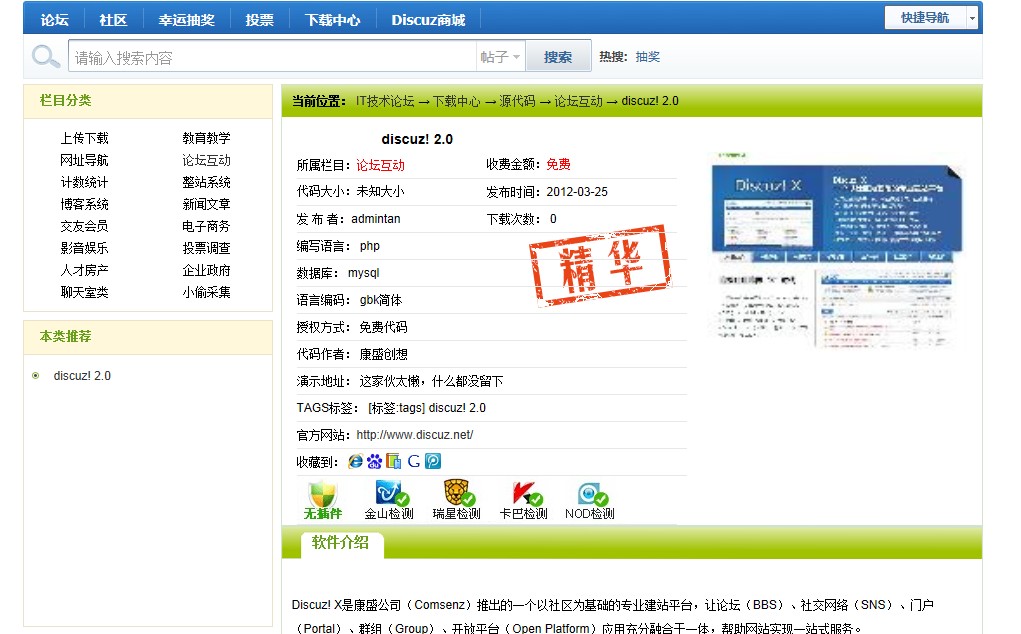Select 教育教学 category in sidebar

tap(206, 138)
